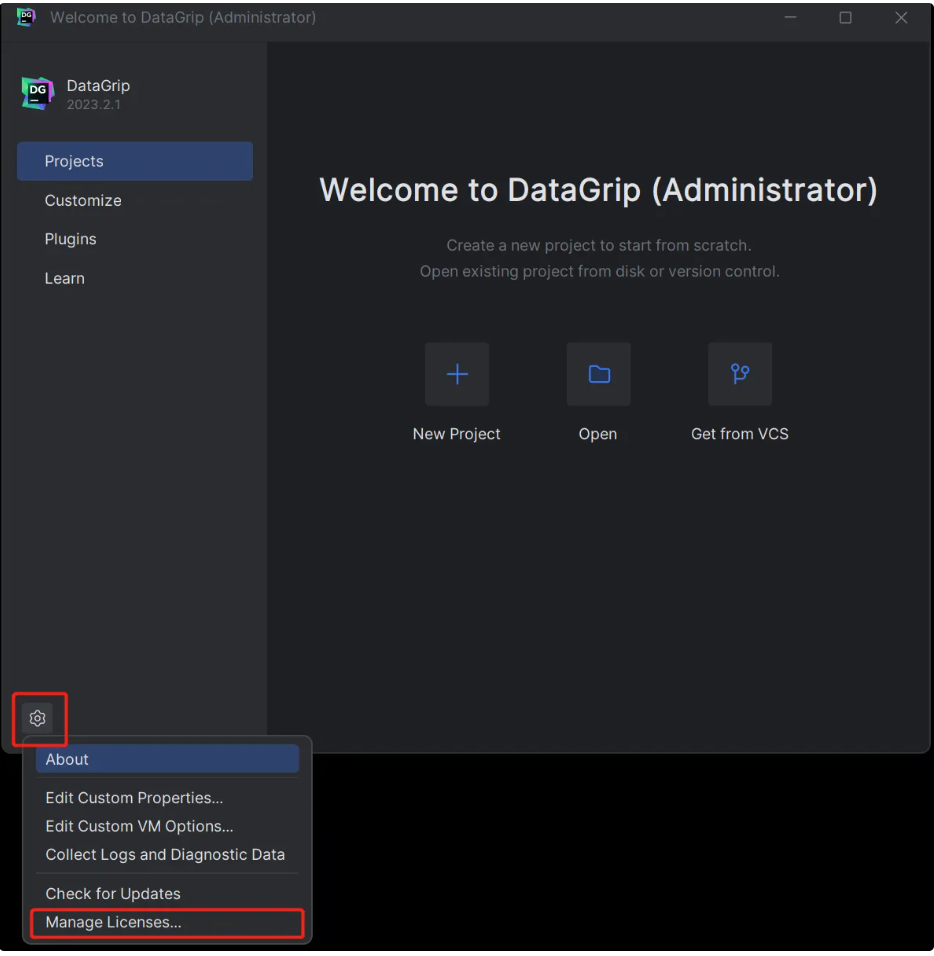Minimize the DataGrip welcome window
Viewport: 934px width, 956px height.
[790, 18]
